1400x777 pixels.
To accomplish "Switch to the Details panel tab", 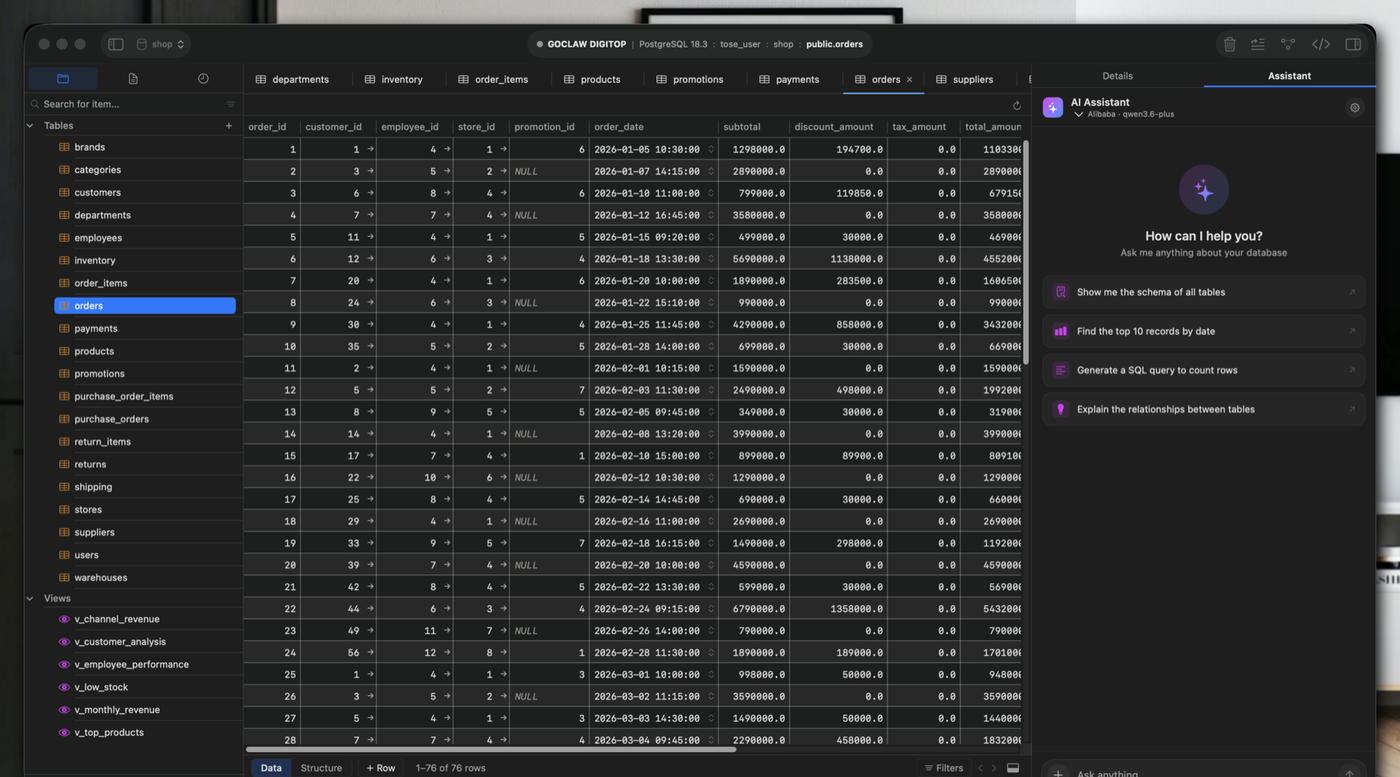I will (x=1117, y=76).
